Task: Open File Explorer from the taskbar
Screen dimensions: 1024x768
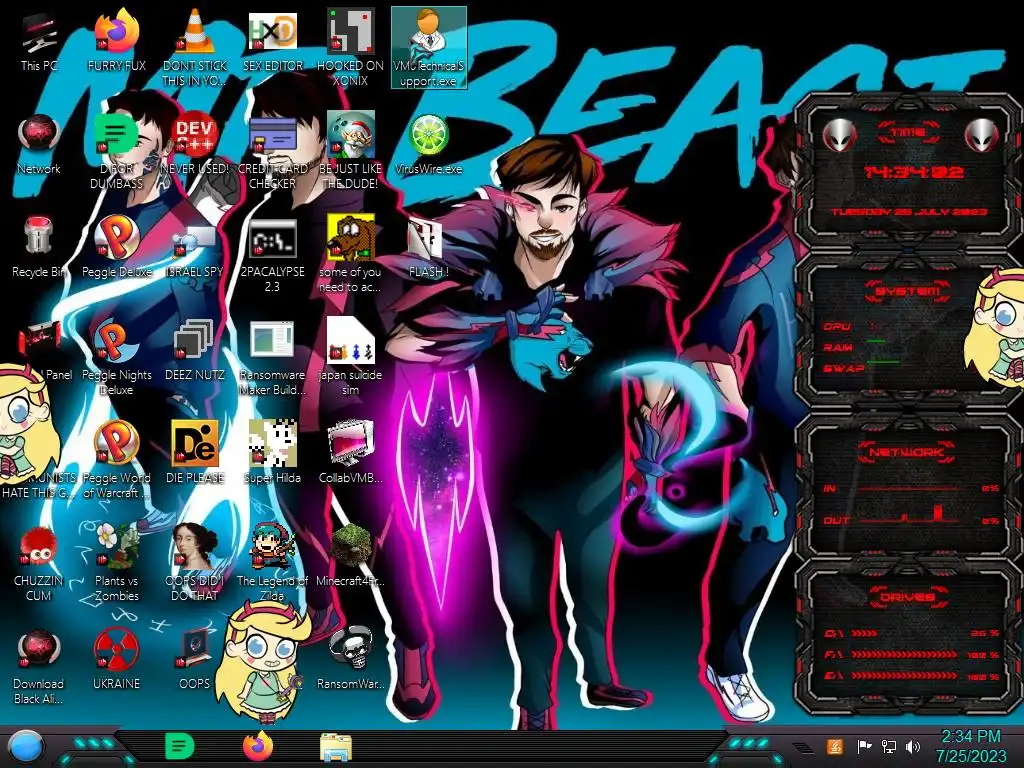Action: [x=336, y=747]
